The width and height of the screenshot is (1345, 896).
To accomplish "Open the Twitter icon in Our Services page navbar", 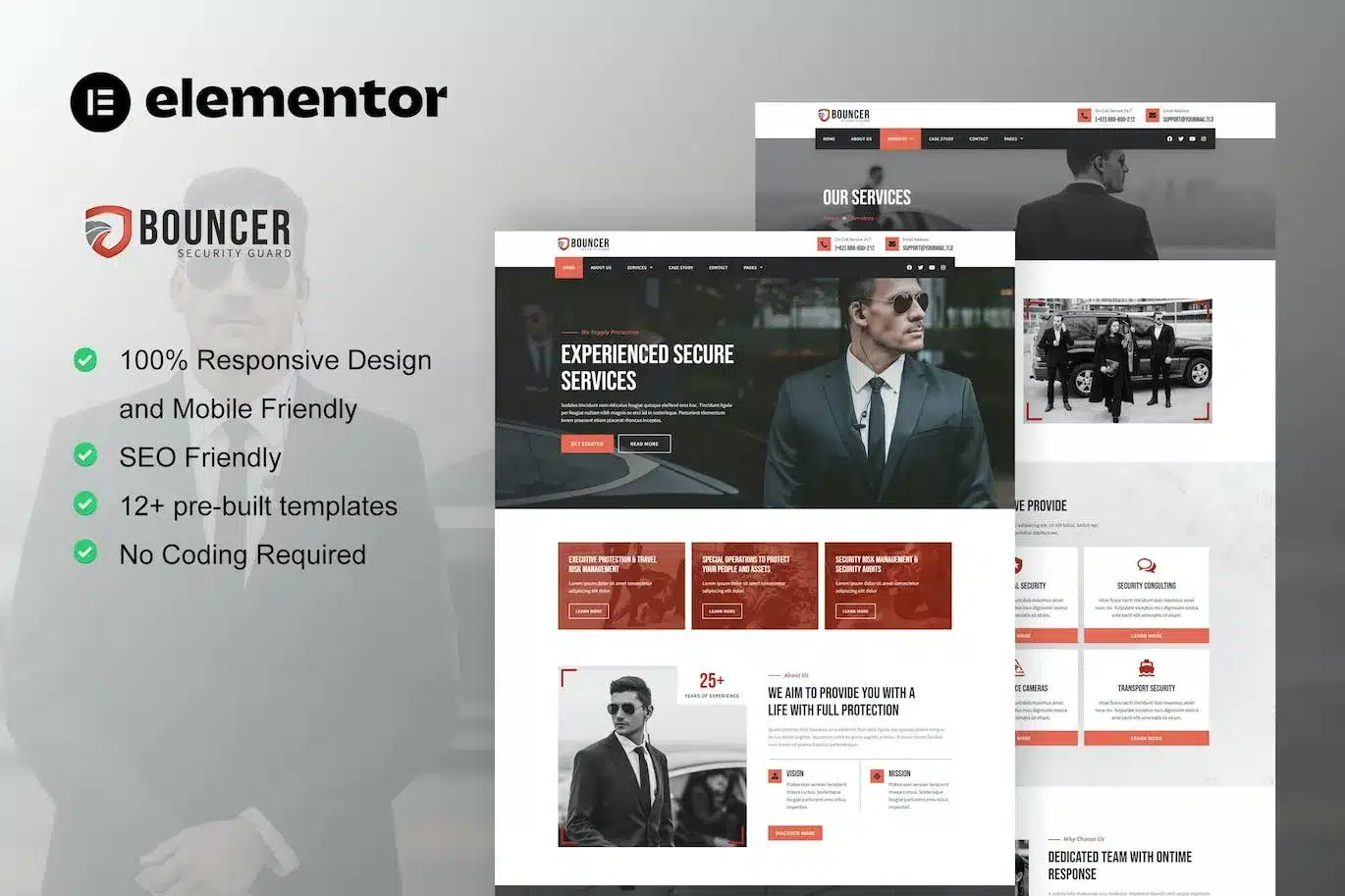I will pyautogui.click(x=1181, y=138).
